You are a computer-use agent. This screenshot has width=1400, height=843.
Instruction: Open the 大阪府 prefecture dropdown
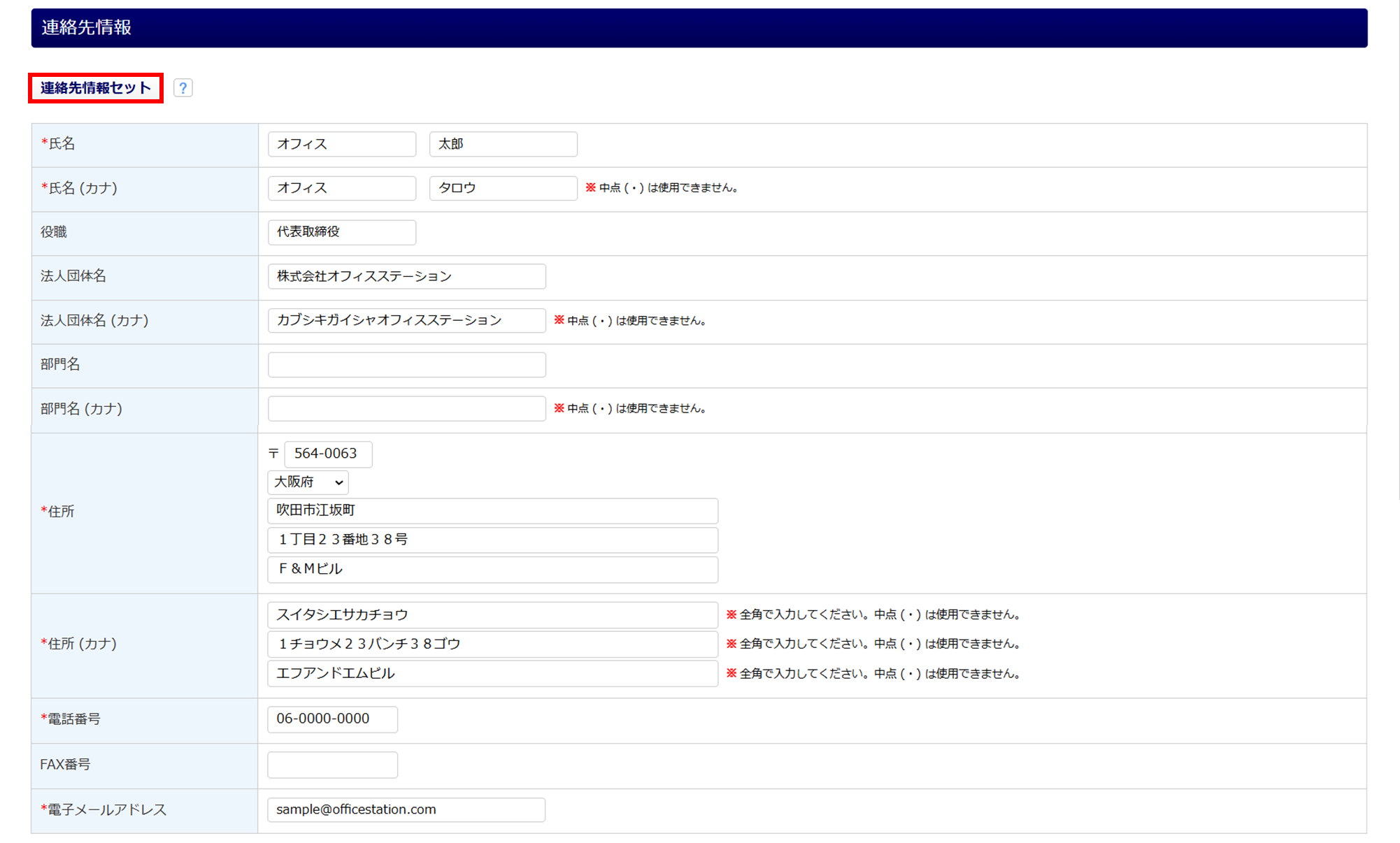[308, 482]
